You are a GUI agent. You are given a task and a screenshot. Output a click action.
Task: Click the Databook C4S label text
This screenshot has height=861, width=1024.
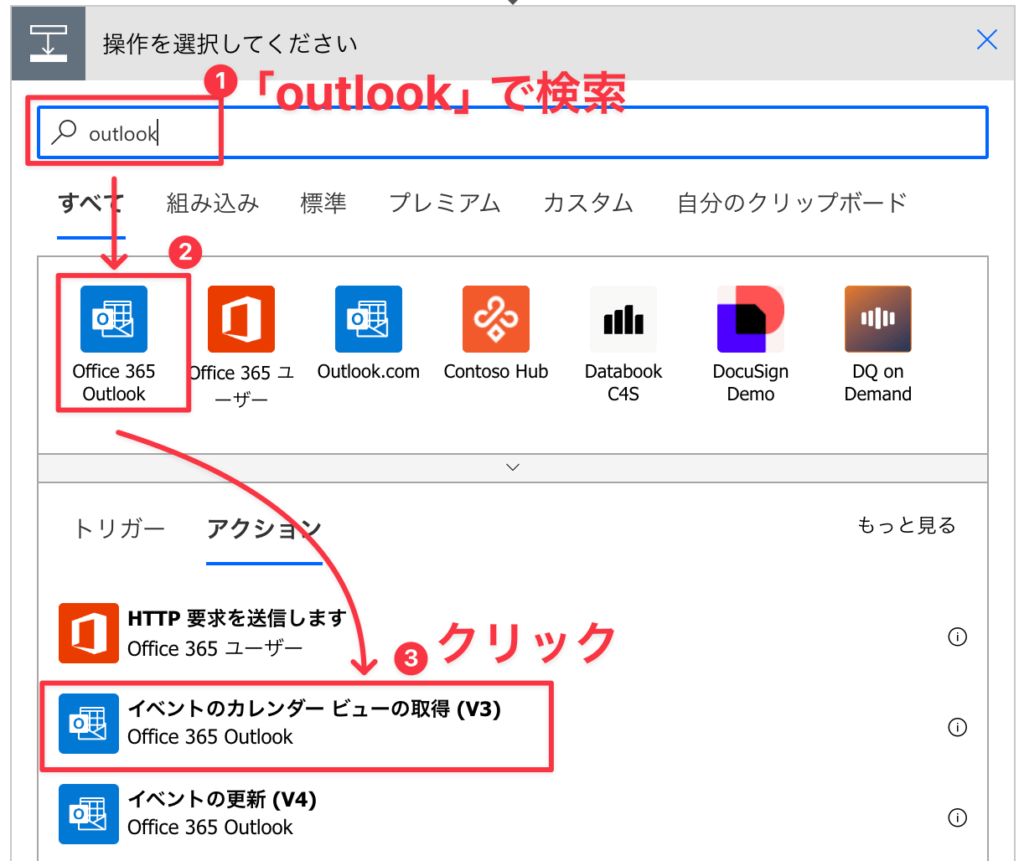coord(623,383)
